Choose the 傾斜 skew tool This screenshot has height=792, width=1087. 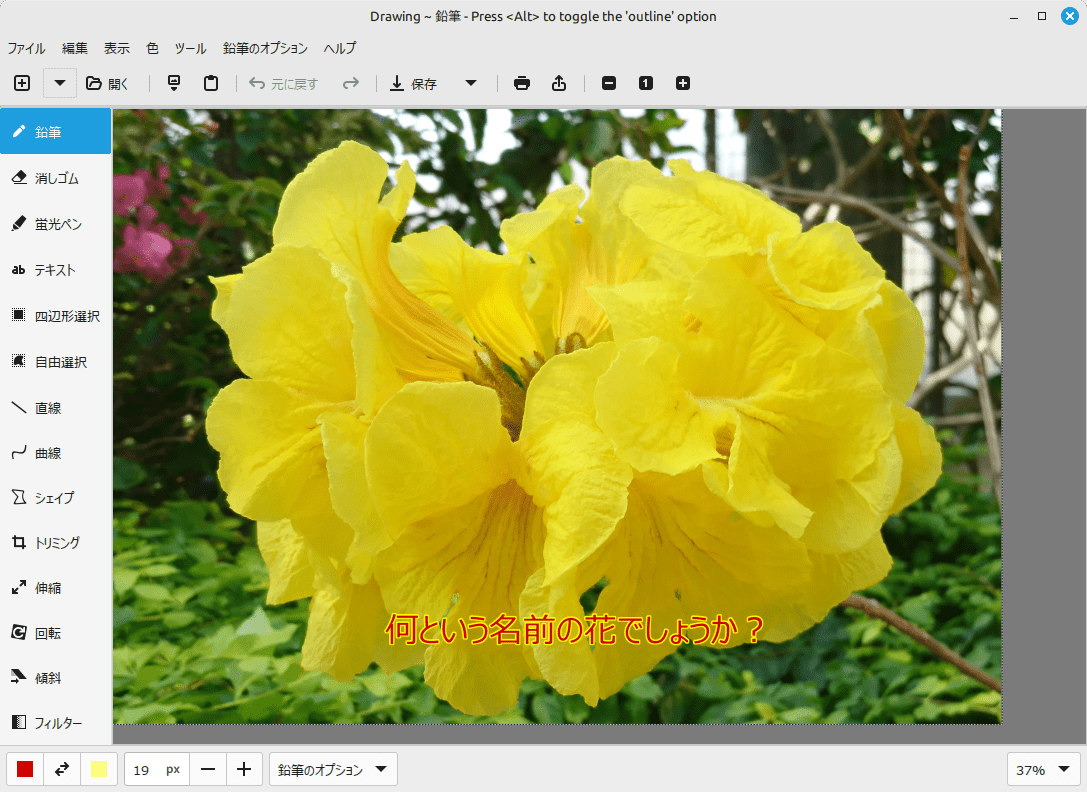[55, 678]
